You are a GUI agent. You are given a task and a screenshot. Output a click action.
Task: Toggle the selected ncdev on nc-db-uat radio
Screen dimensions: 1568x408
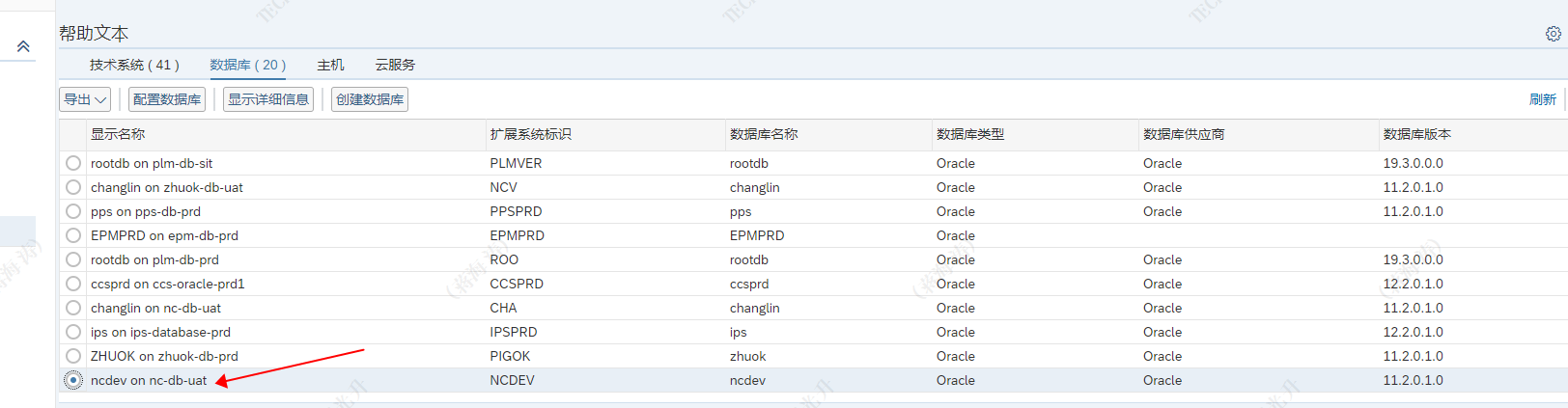coord(73,380)
